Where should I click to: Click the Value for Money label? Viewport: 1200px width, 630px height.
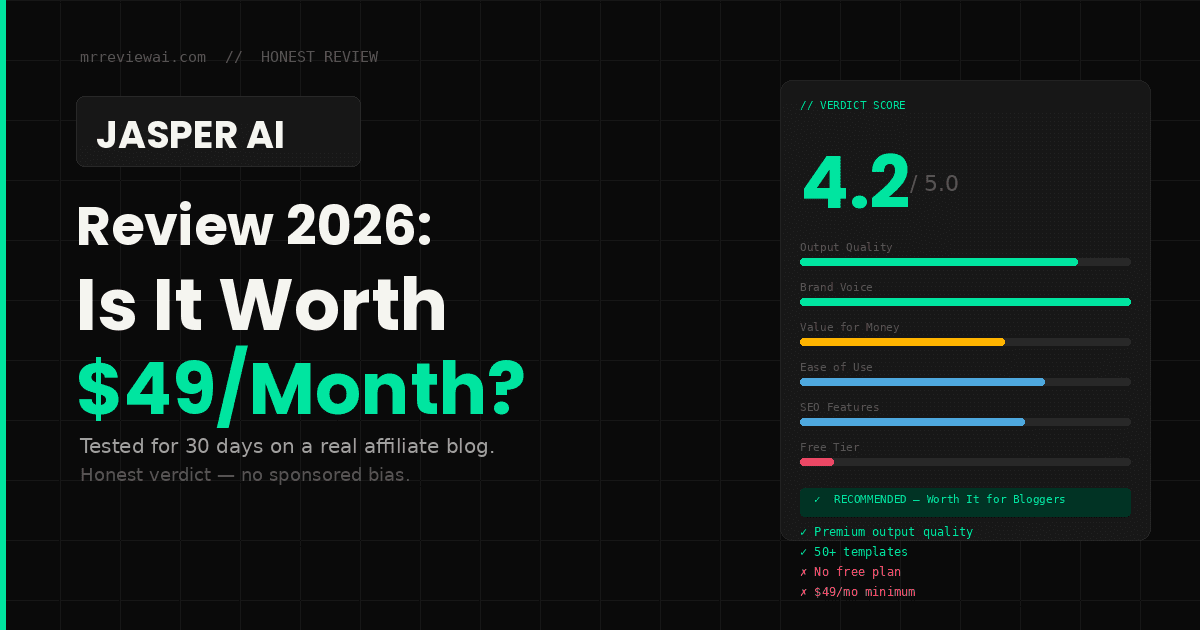coord(849,327)
